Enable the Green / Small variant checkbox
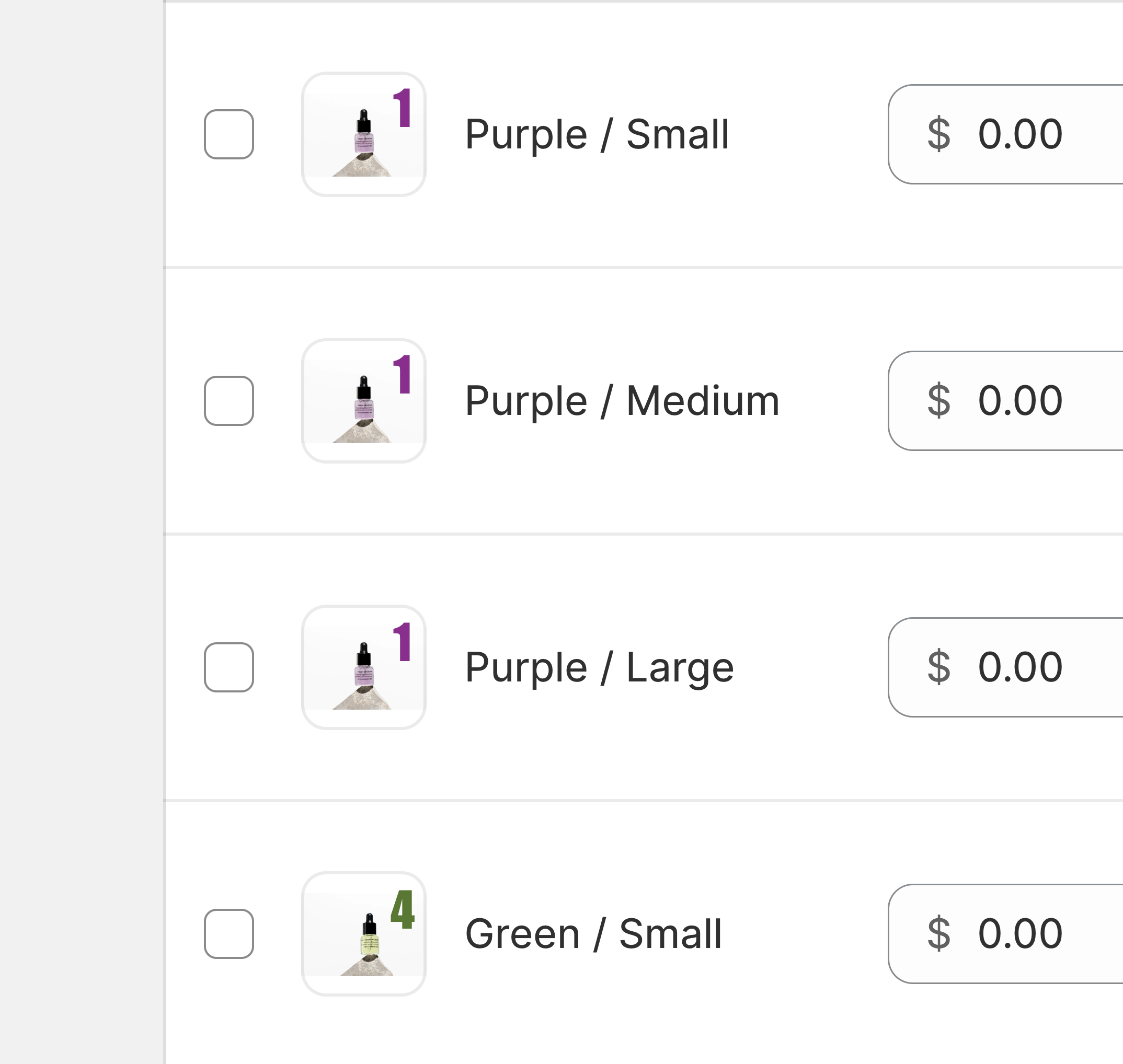 pos(228,934)
